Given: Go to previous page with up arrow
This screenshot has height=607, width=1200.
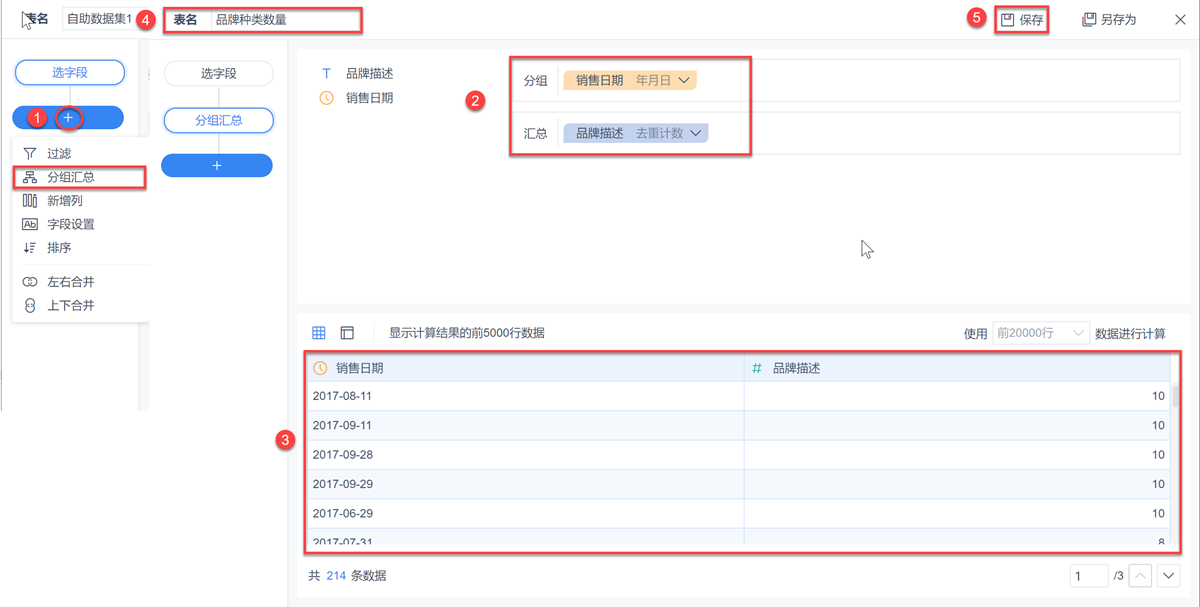Looking at the screenshot, I should [1140, 576].
